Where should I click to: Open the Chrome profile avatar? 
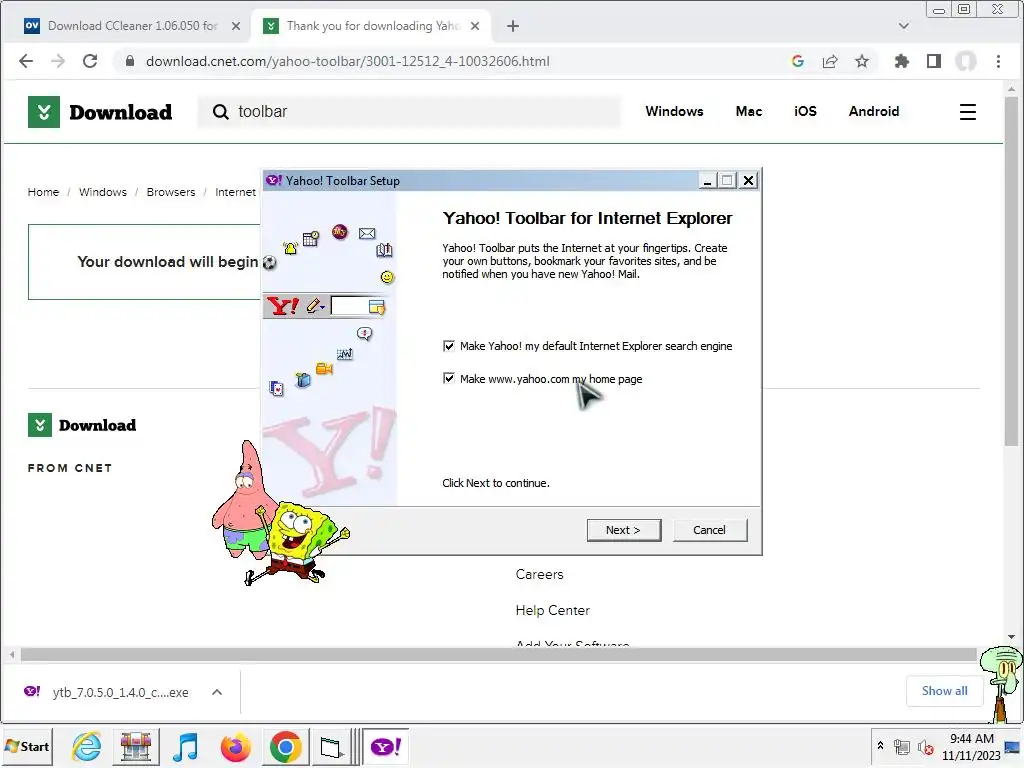click(966, 61)
